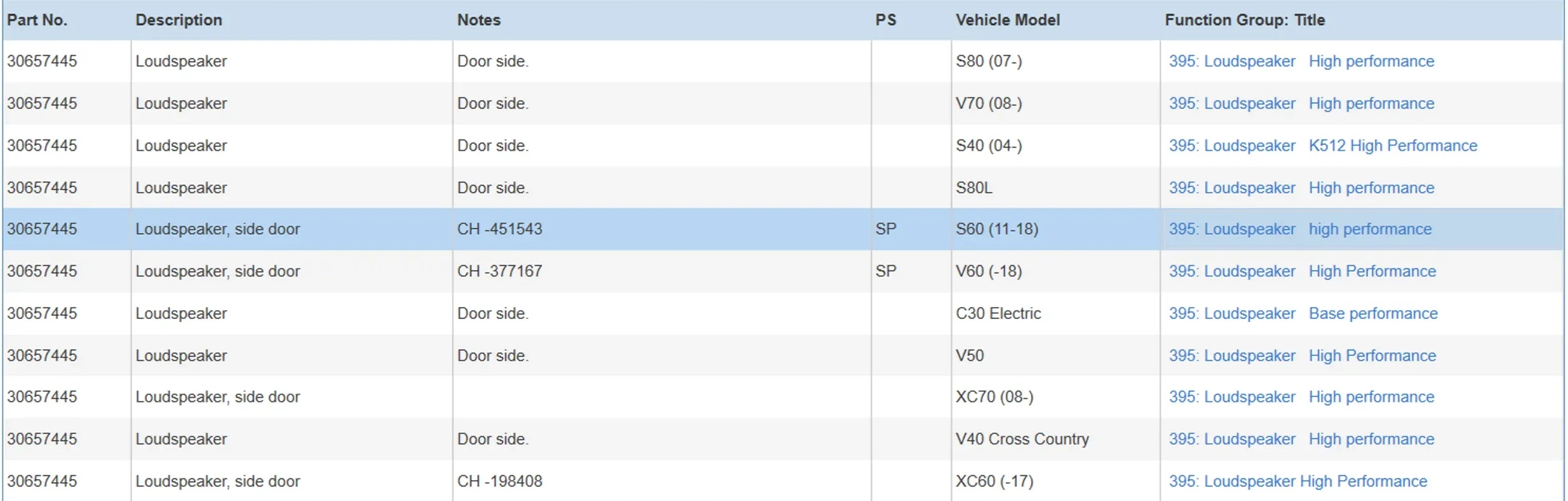Open High performance link for V70 (08-)
The height and width of the screenshot is (501, 1568).
[x=1371, y=104]
